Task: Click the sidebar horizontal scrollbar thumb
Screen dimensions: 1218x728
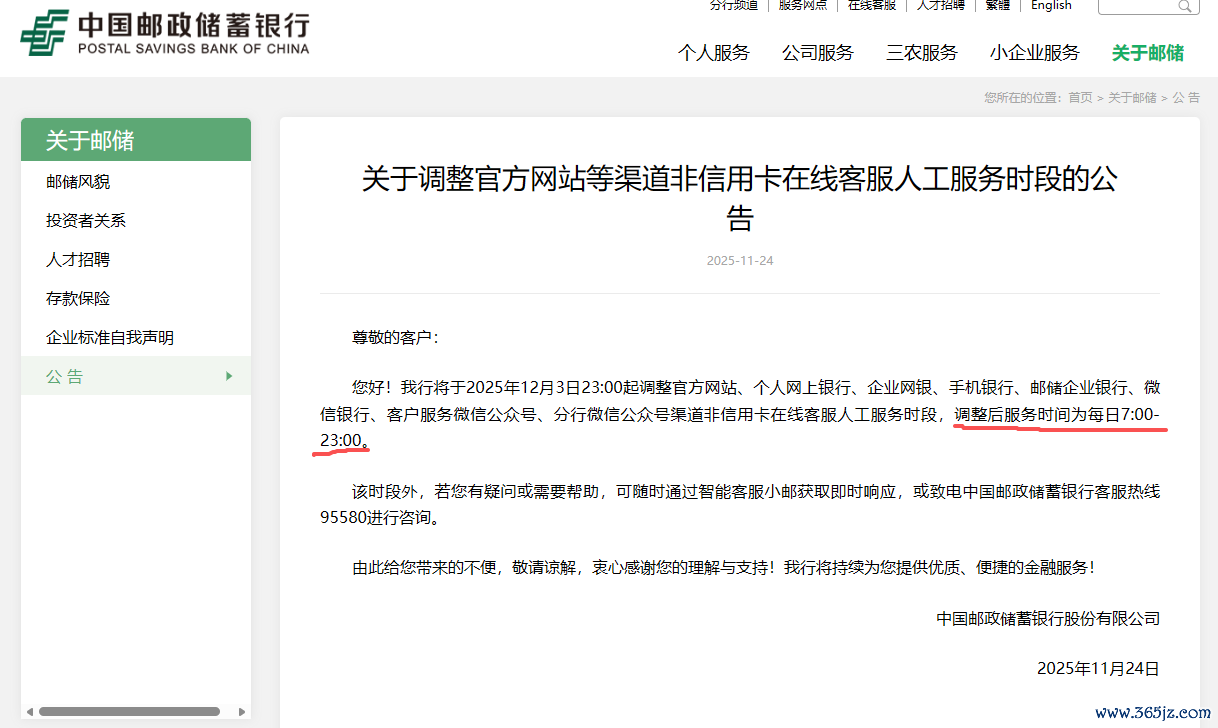Action: click(129, 711)
